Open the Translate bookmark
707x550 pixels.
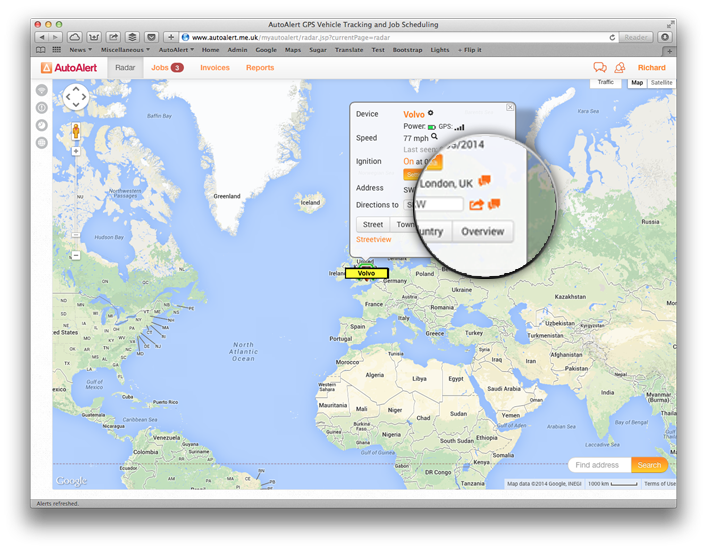(x=349, y=50)
